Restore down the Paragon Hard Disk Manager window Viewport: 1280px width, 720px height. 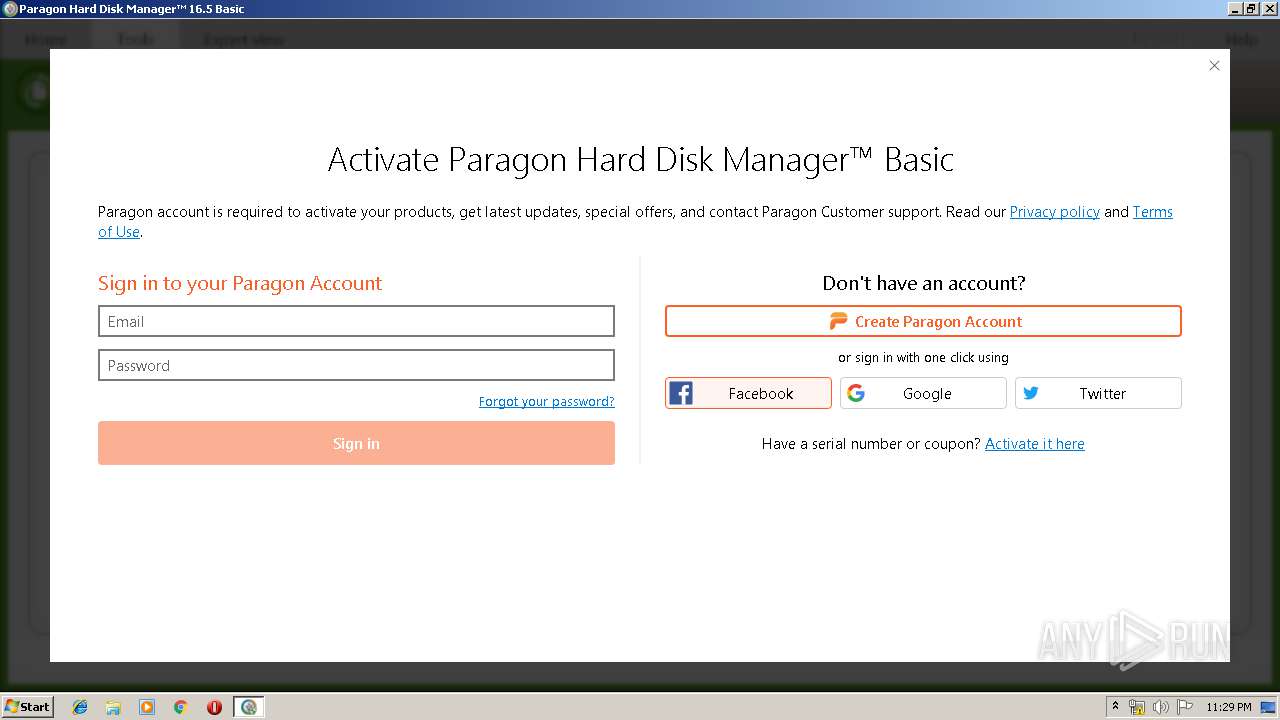coord(1251,8)
